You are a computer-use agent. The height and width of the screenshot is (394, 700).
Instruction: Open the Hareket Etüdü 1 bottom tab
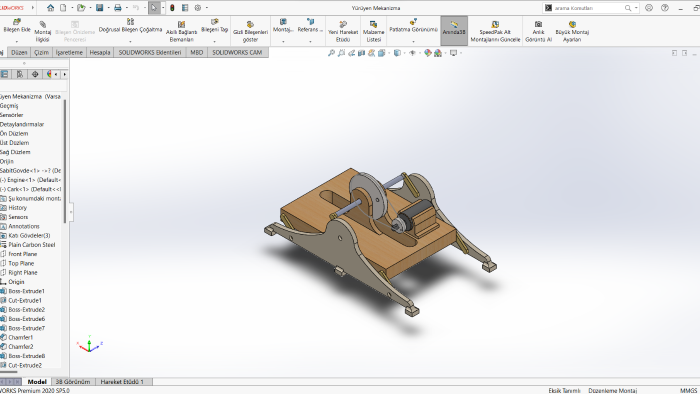pyautogui.click(x=122, y=382)
